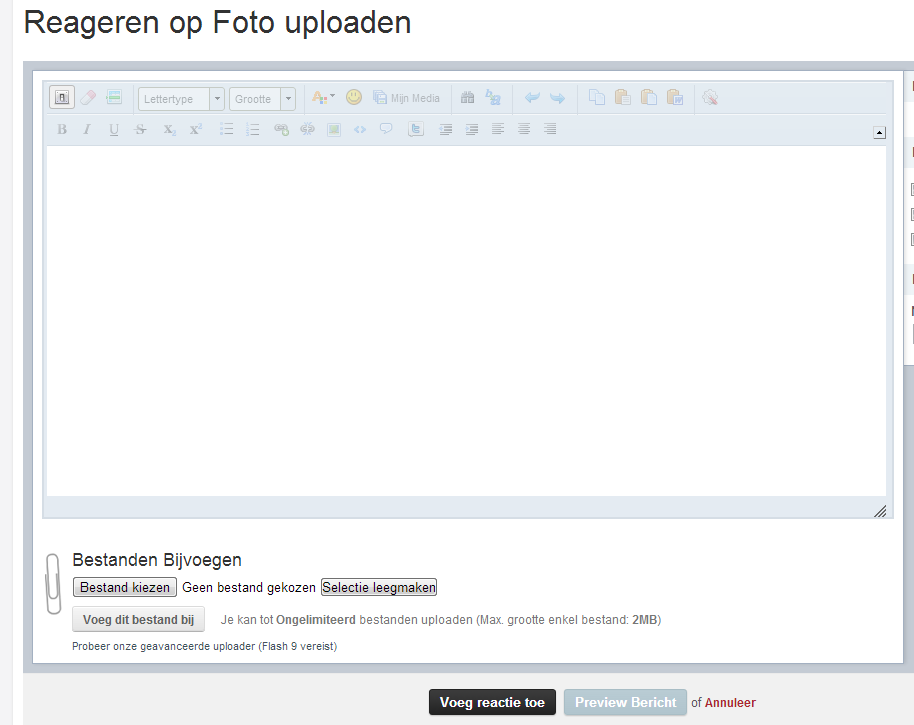Click the binoculars find icon

pos(467,97)
